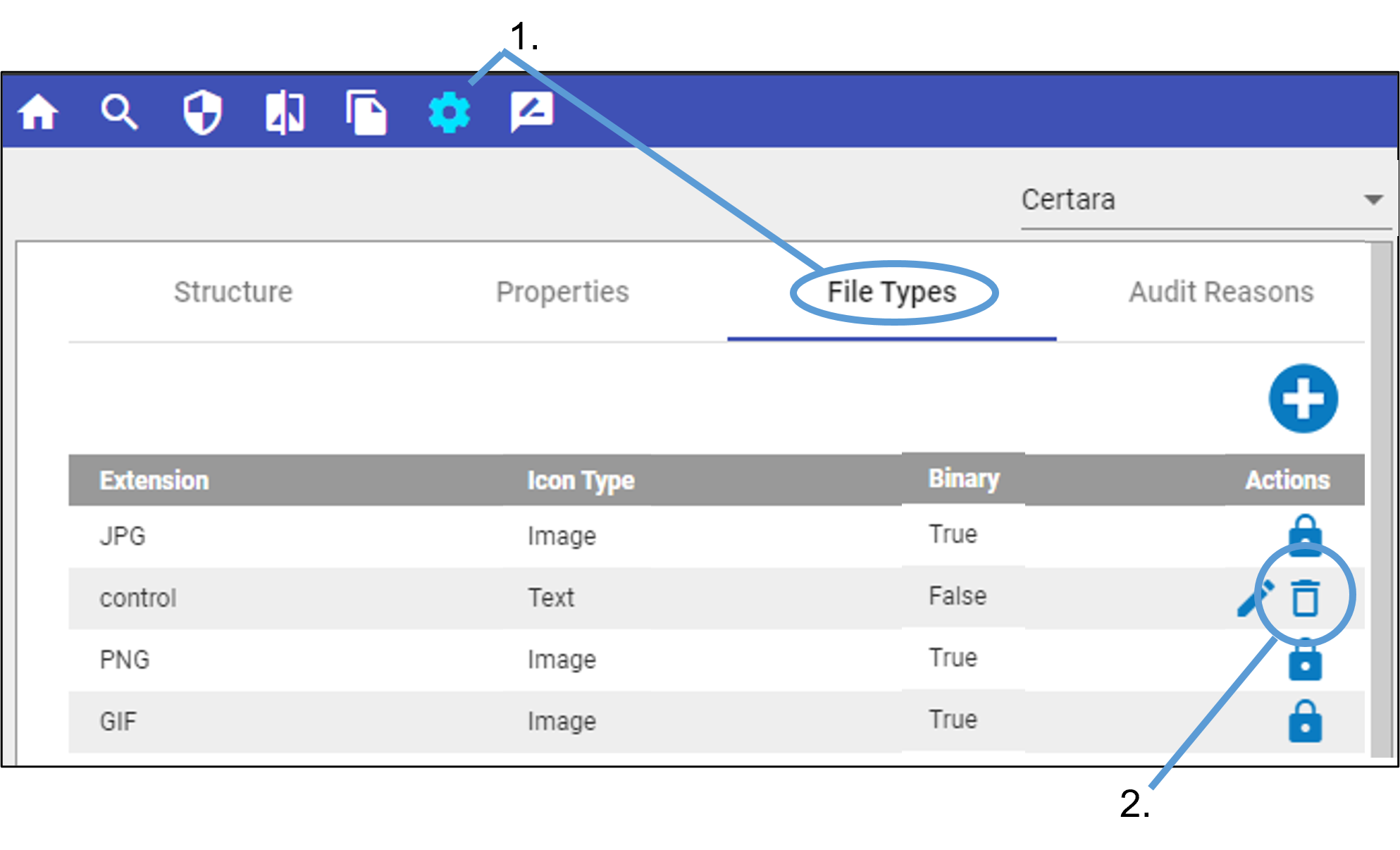
Task: Click Image icon type in GIF row
Action: pos(562,721)
